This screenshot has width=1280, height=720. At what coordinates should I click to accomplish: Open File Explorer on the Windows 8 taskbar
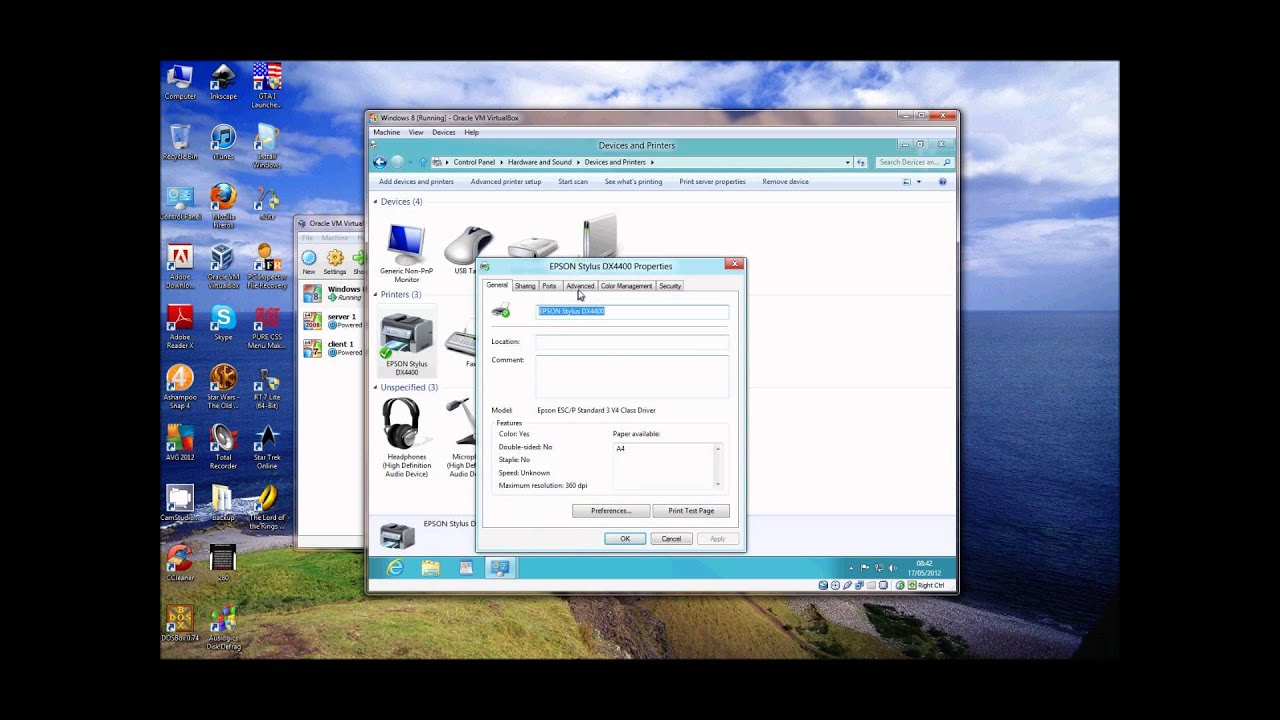point(430,567)
